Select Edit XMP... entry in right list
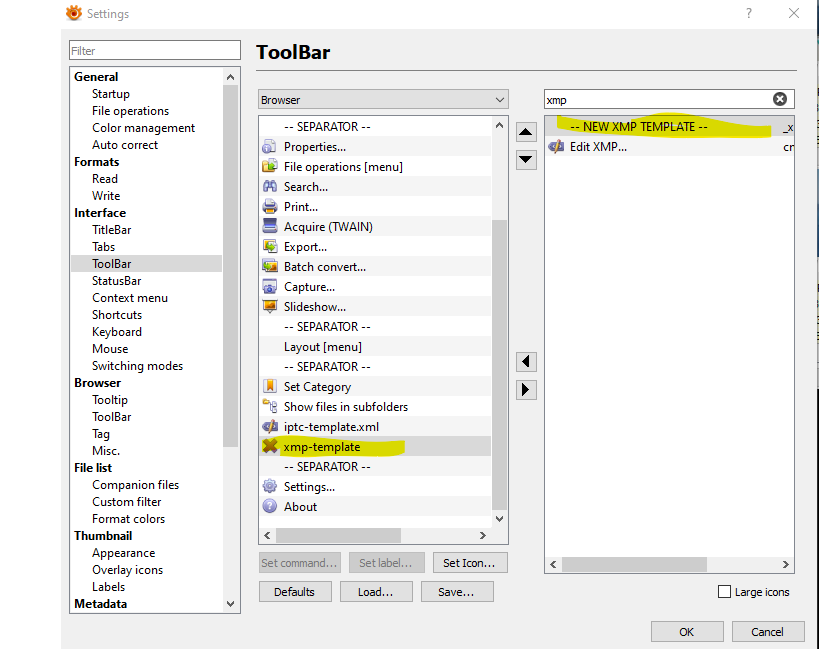The width and height of the screenshot is (819, 649). pos(669,147)
